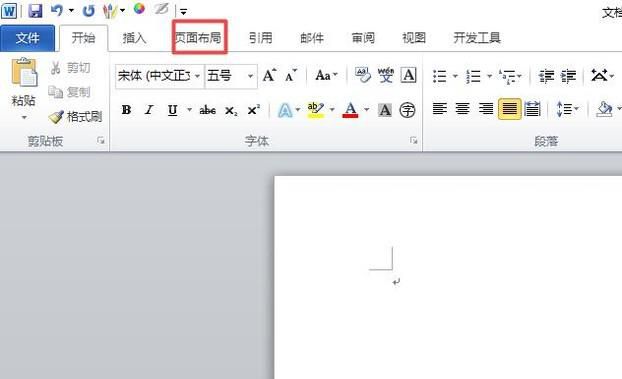Click the Grow Font icon

point(270,75)
